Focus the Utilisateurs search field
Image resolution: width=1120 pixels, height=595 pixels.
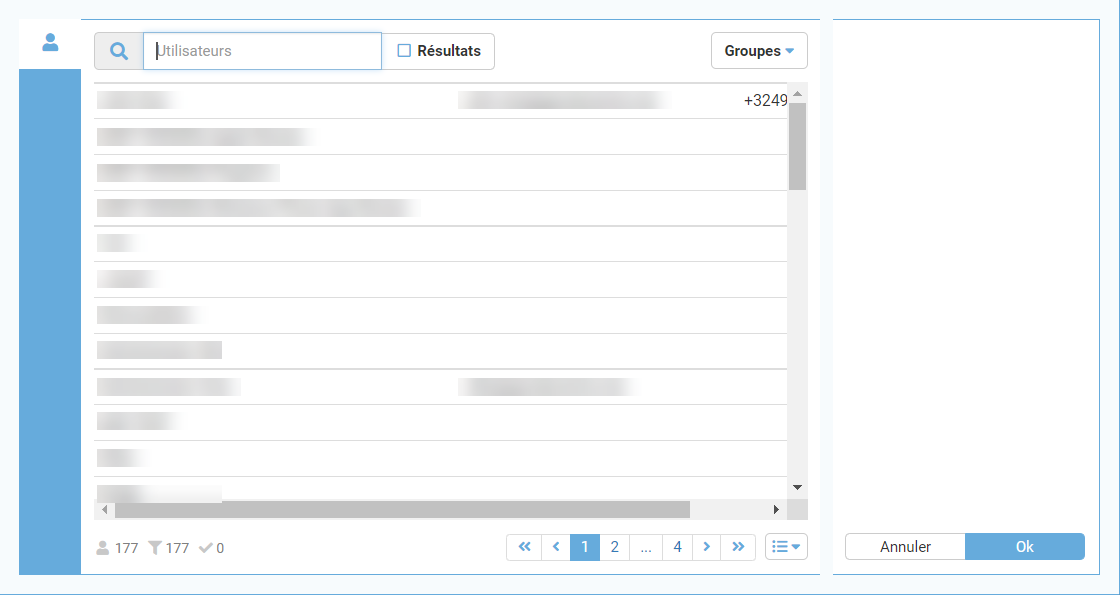(262, 51)
